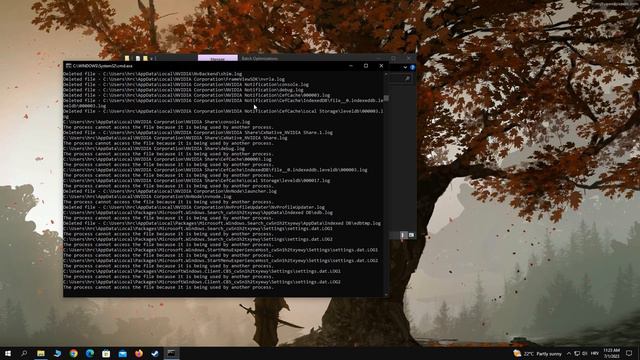Open File Explorer from the taskbar

pyautogui.click(x=41, y=353)
